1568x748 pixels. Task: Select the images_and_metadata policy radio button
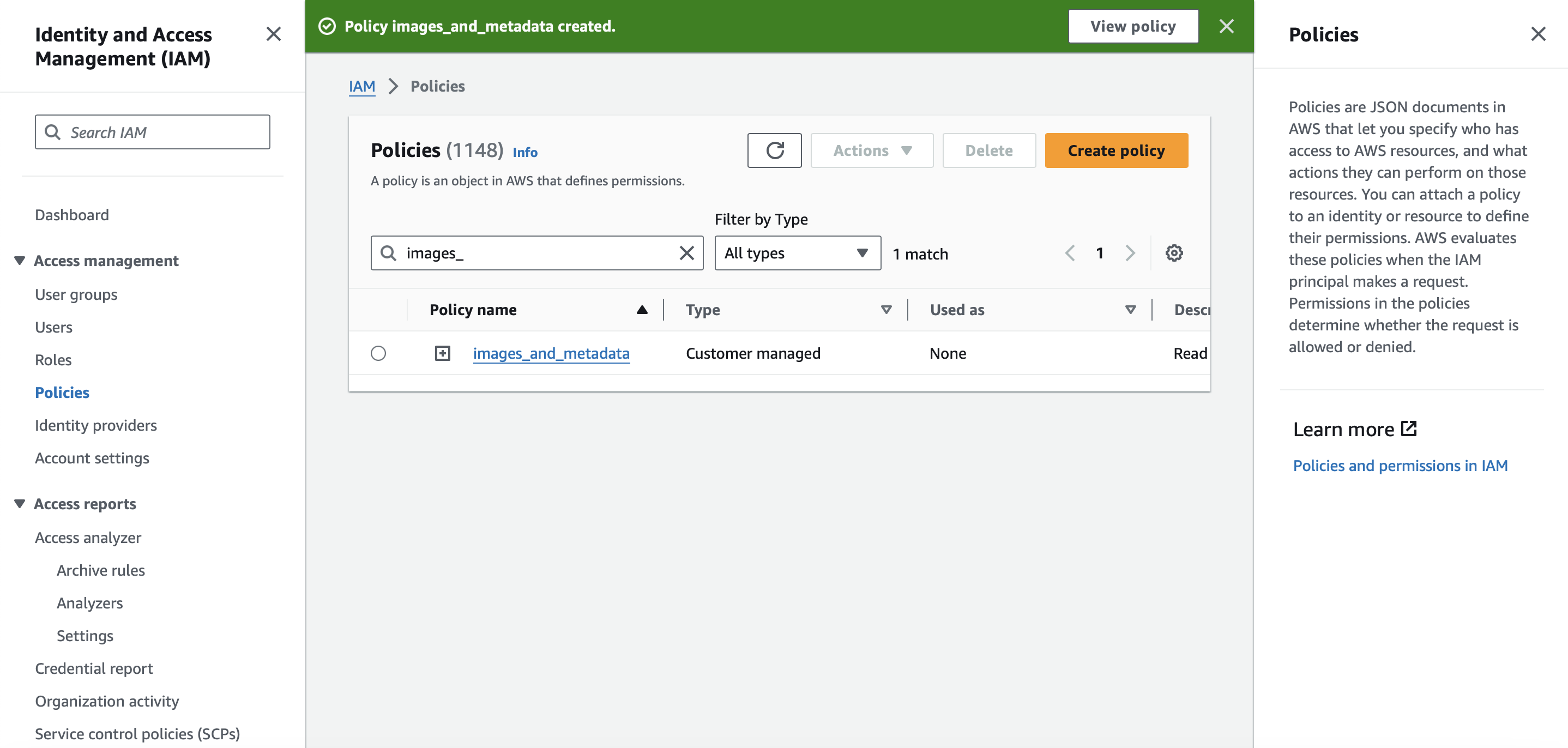(x=378, y=353)
